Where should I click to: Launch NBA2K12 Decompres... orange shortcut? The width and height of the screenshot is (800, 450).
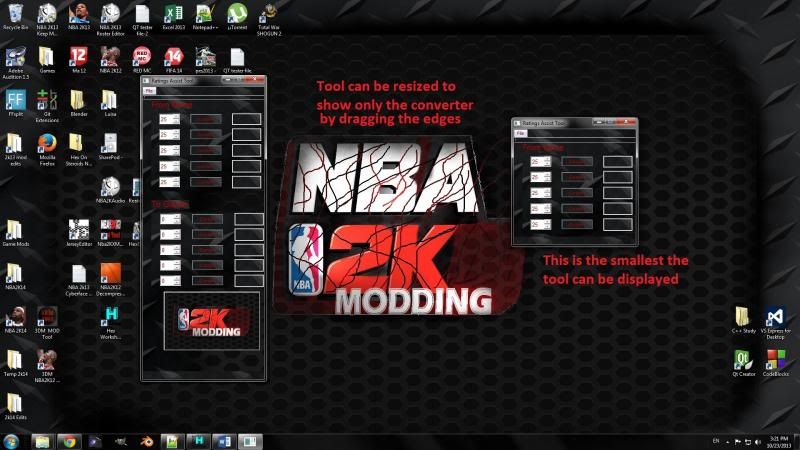[x=110, y=280]
